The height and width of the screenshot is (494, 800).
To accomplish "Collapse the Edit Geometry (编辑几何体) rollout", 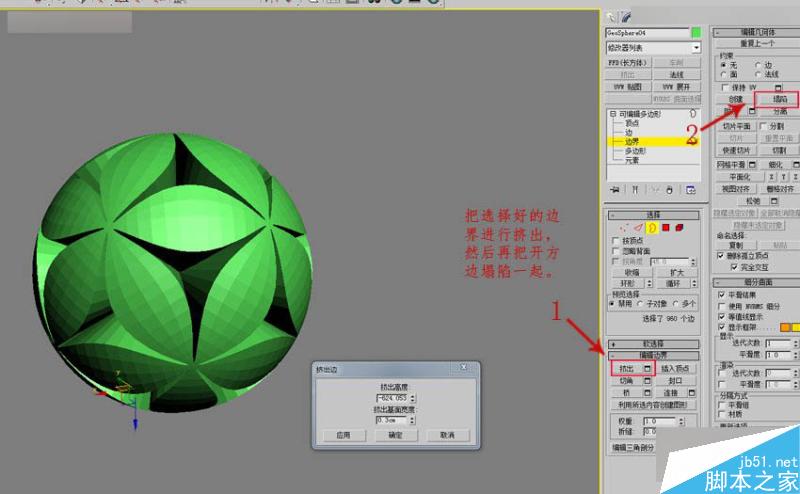I will (757, 32).
